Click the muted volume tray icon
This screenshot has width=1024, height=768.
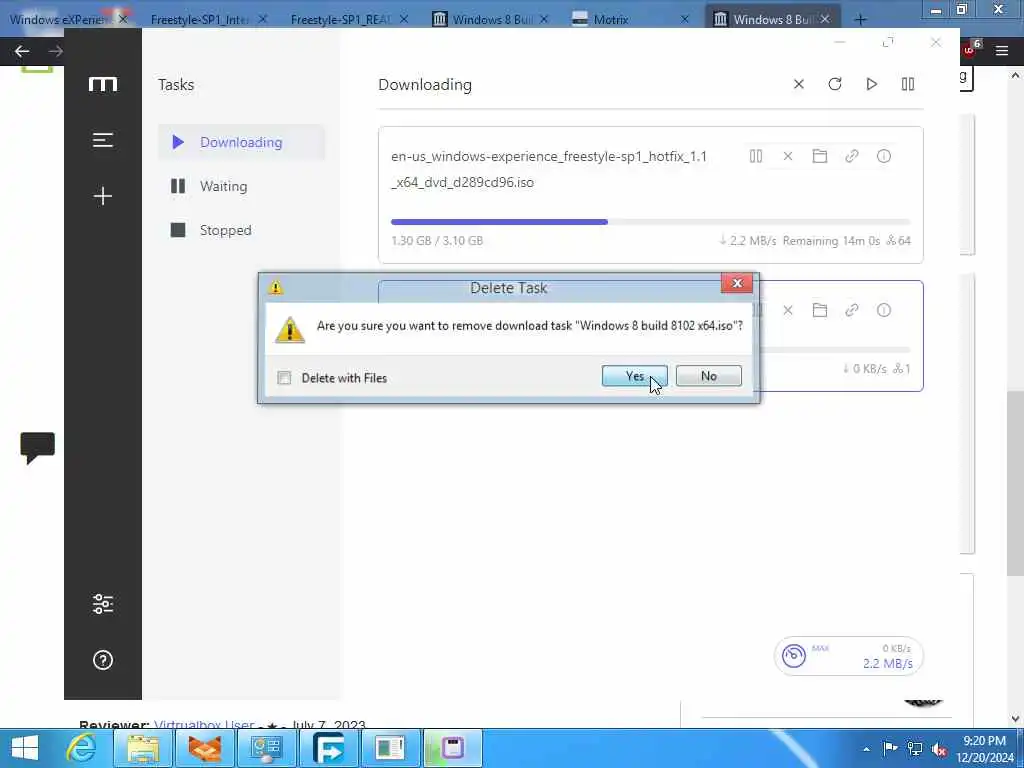point(939,749)
